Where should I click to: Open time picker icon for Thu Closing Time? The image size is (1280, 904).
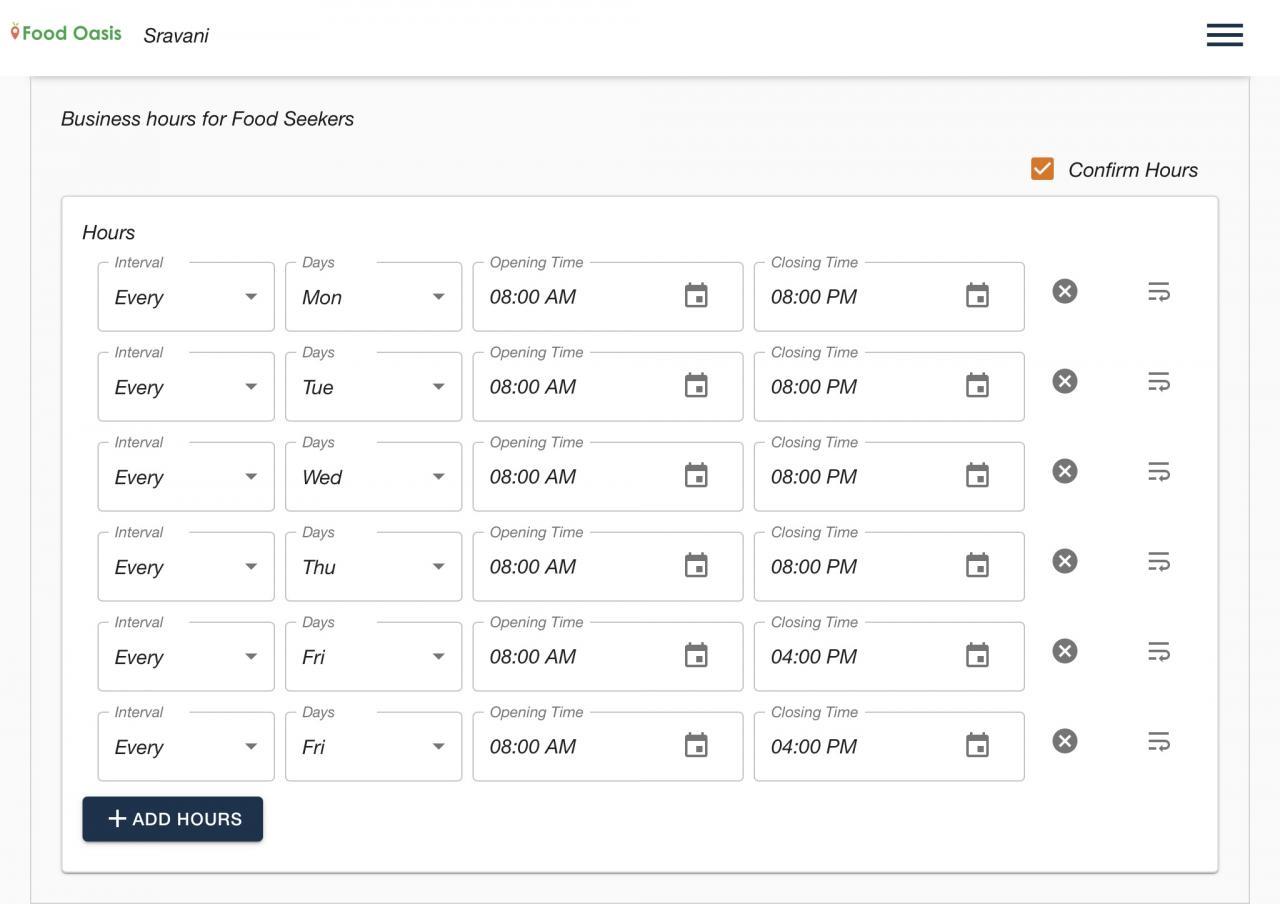coord(977,565)
